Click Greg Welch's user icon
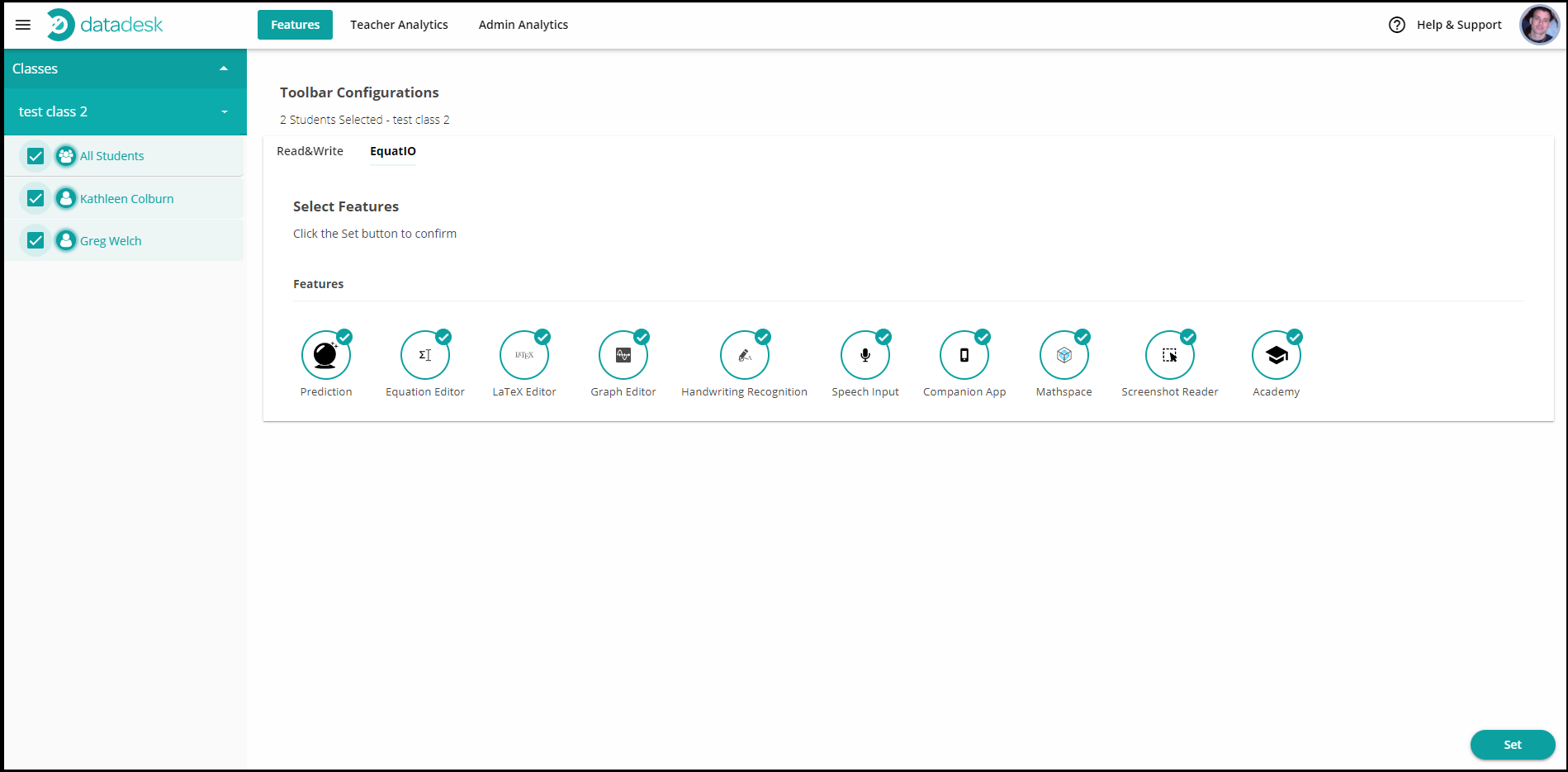 (x=66, y=241)
